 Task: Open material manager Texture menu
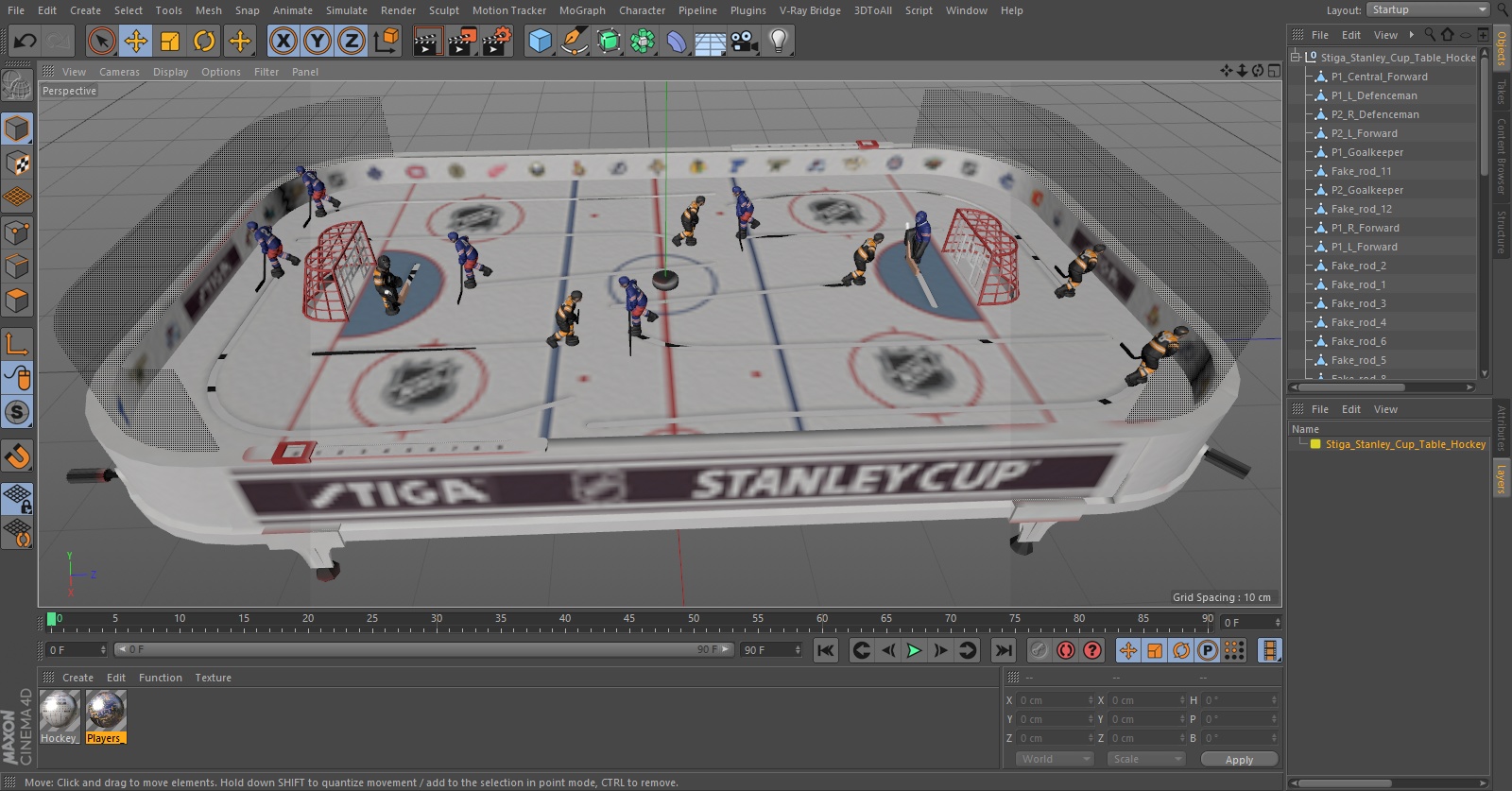coord(213,678)
